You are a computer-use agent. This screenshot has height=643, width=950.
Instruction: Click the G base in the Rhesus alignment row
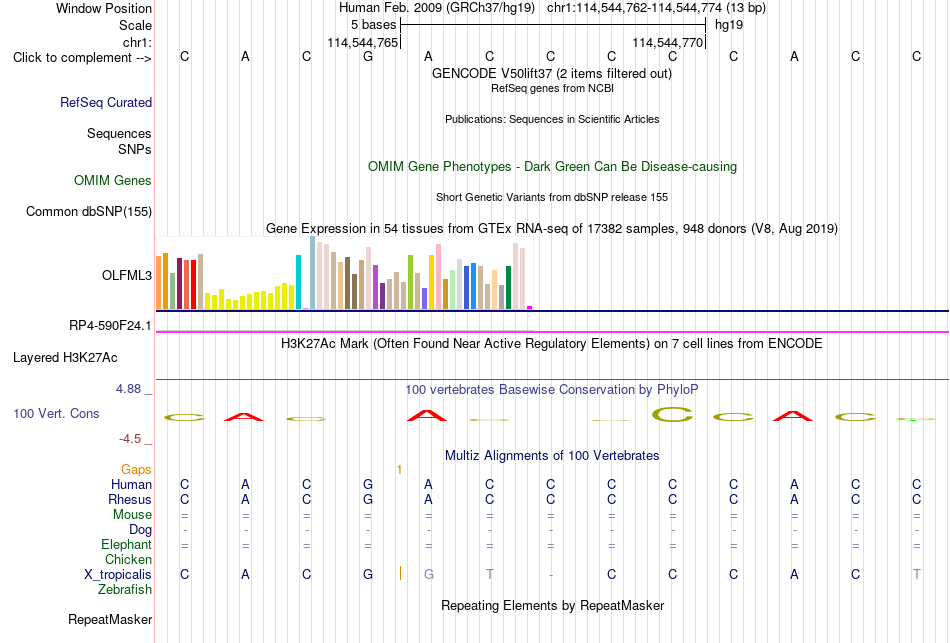tap(368, 499)
